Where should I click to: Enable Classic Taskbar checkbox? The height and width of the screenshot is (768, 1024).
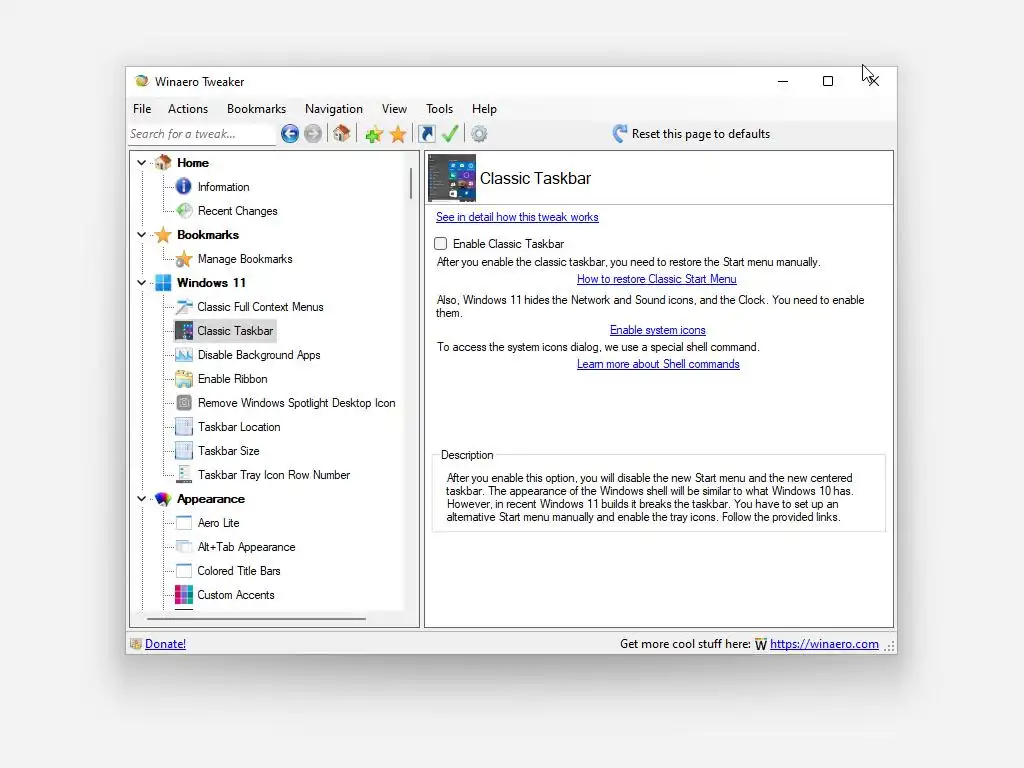click(x=441, y=244)
